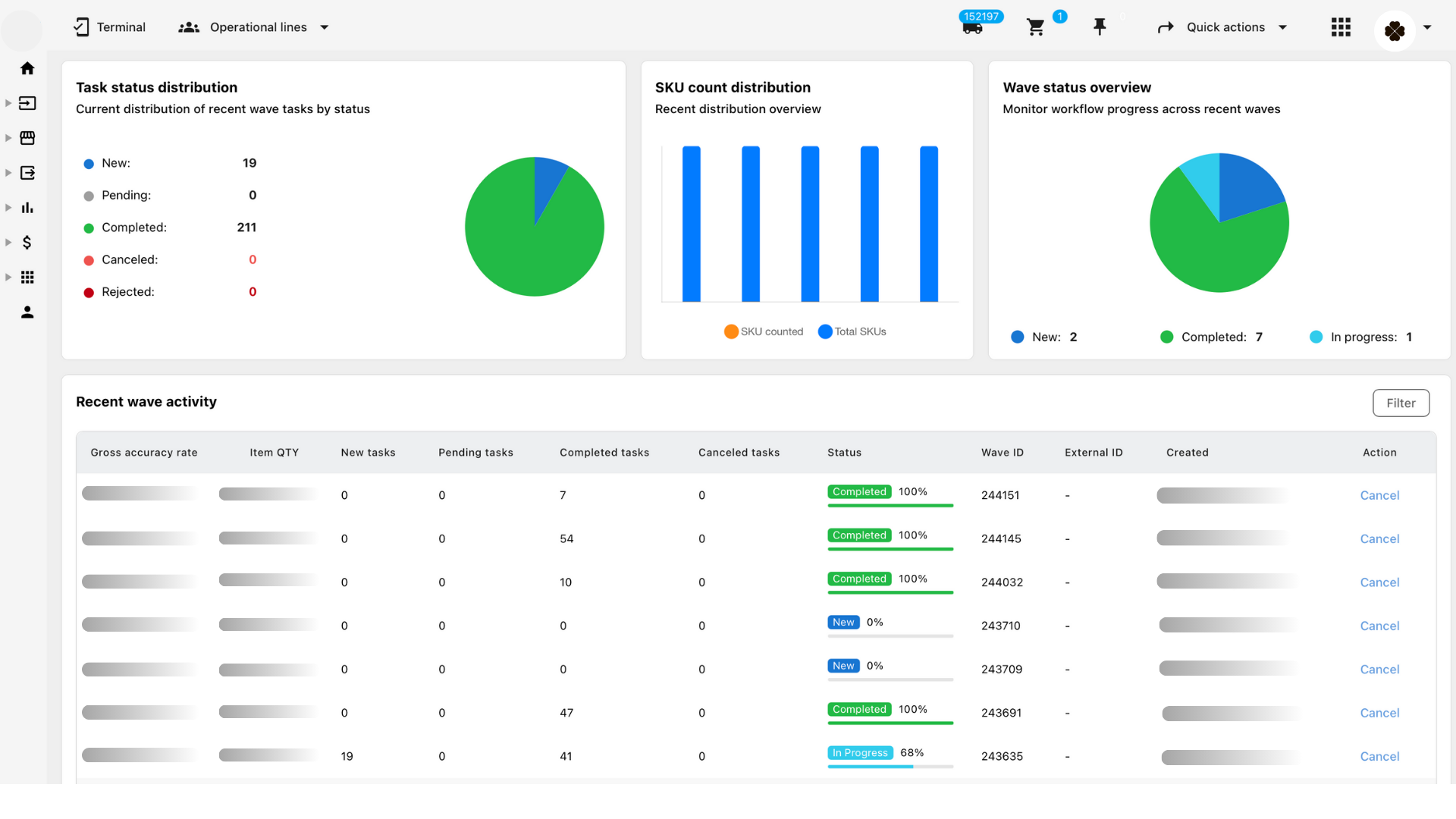Expand the user avatar menu arrow

[1427, 27]
